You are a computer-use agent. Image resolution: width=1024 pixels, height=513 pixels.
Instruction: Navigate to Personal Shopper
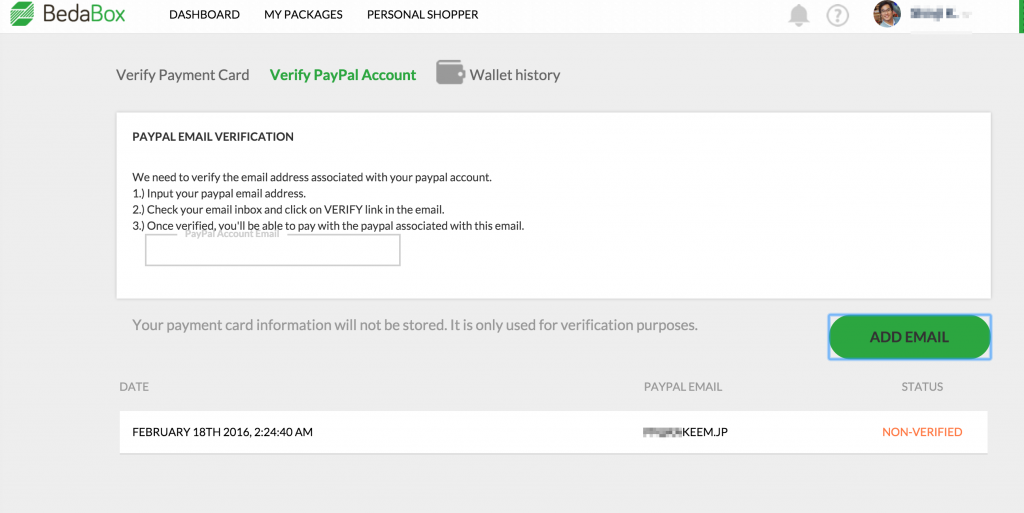coord(422,15)
